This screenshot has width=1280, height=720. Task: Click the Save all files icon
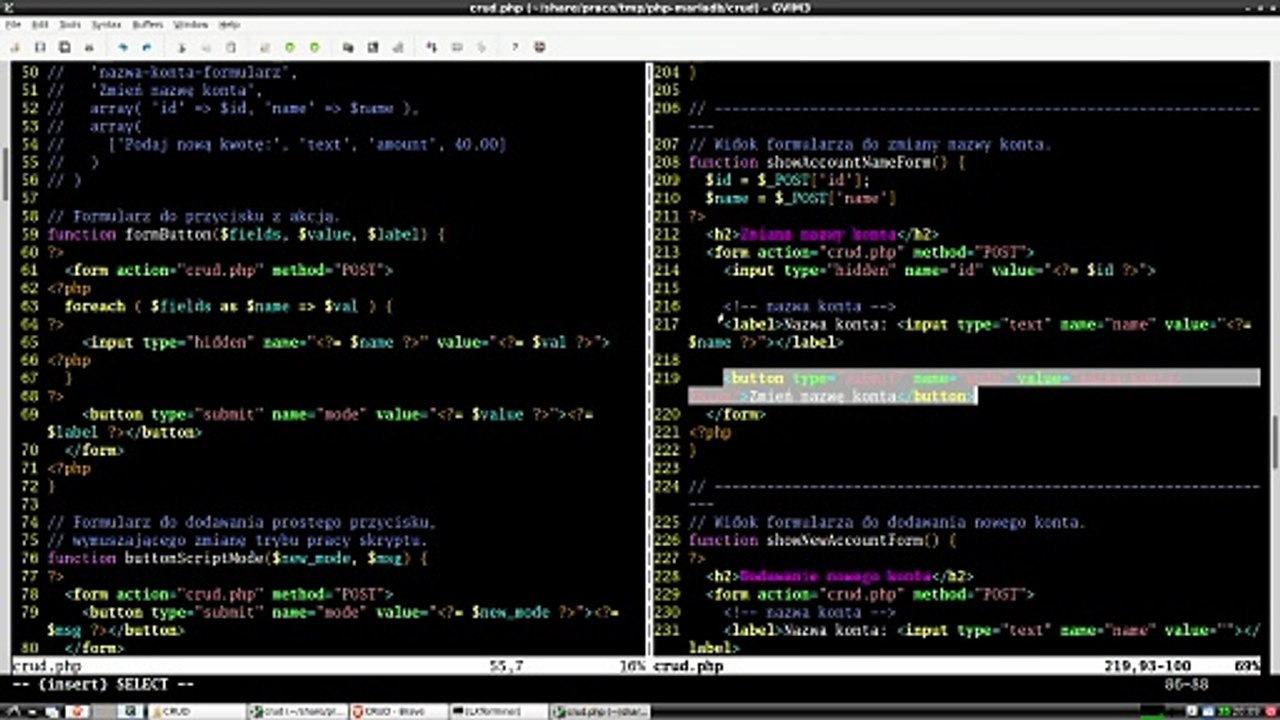click(65, 47)
